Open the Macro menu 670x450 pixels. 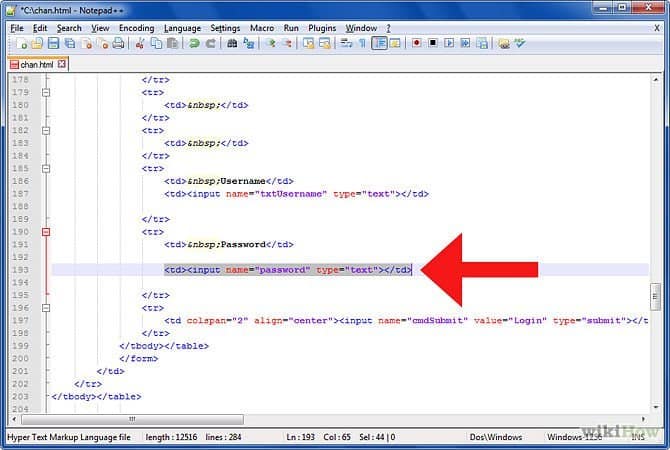(262, 28)
